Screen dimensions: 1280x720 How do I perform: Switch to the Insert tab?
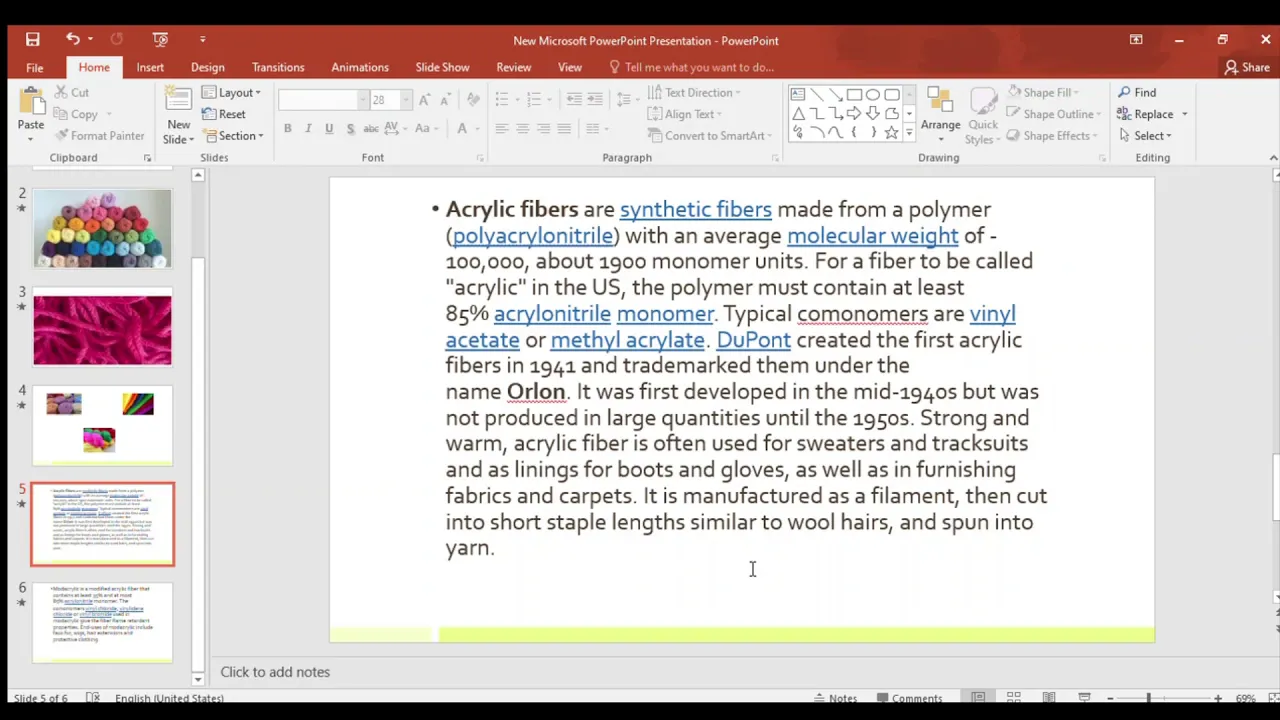click(150, 67)
